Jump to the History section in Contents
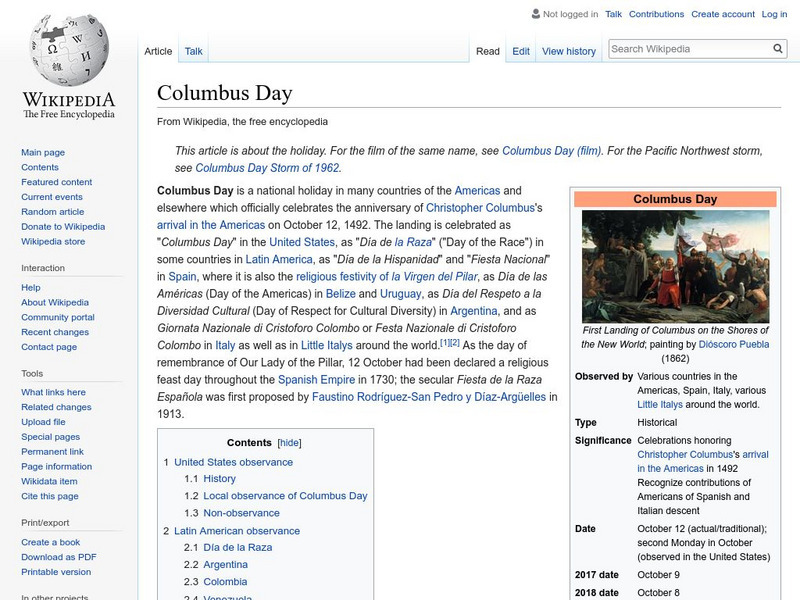Image resolution: width=800 pixels, height=600 pixels. point(219,479)
